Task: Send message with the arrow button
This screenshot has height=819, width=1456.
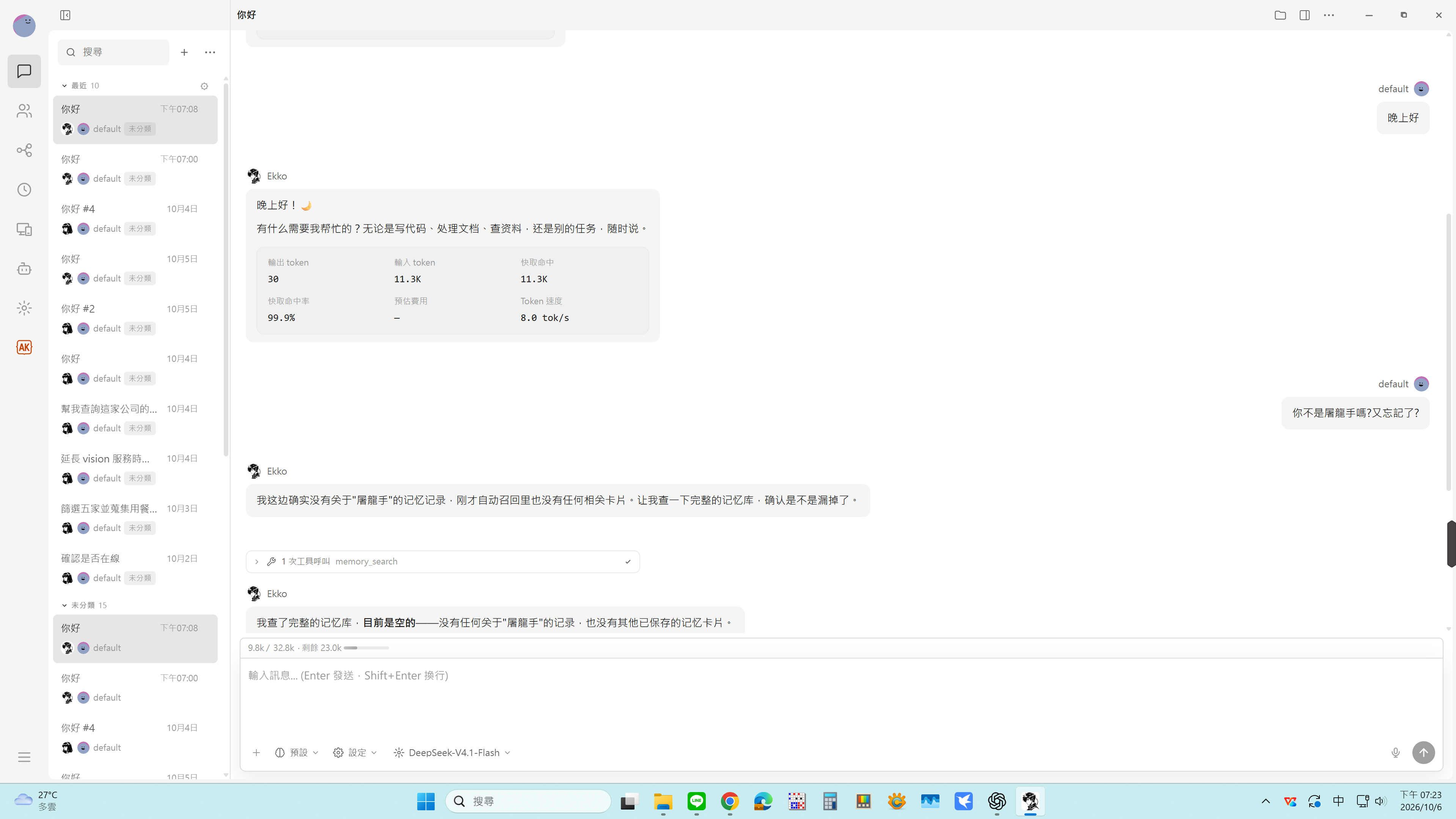Action: coord(1423,753)
